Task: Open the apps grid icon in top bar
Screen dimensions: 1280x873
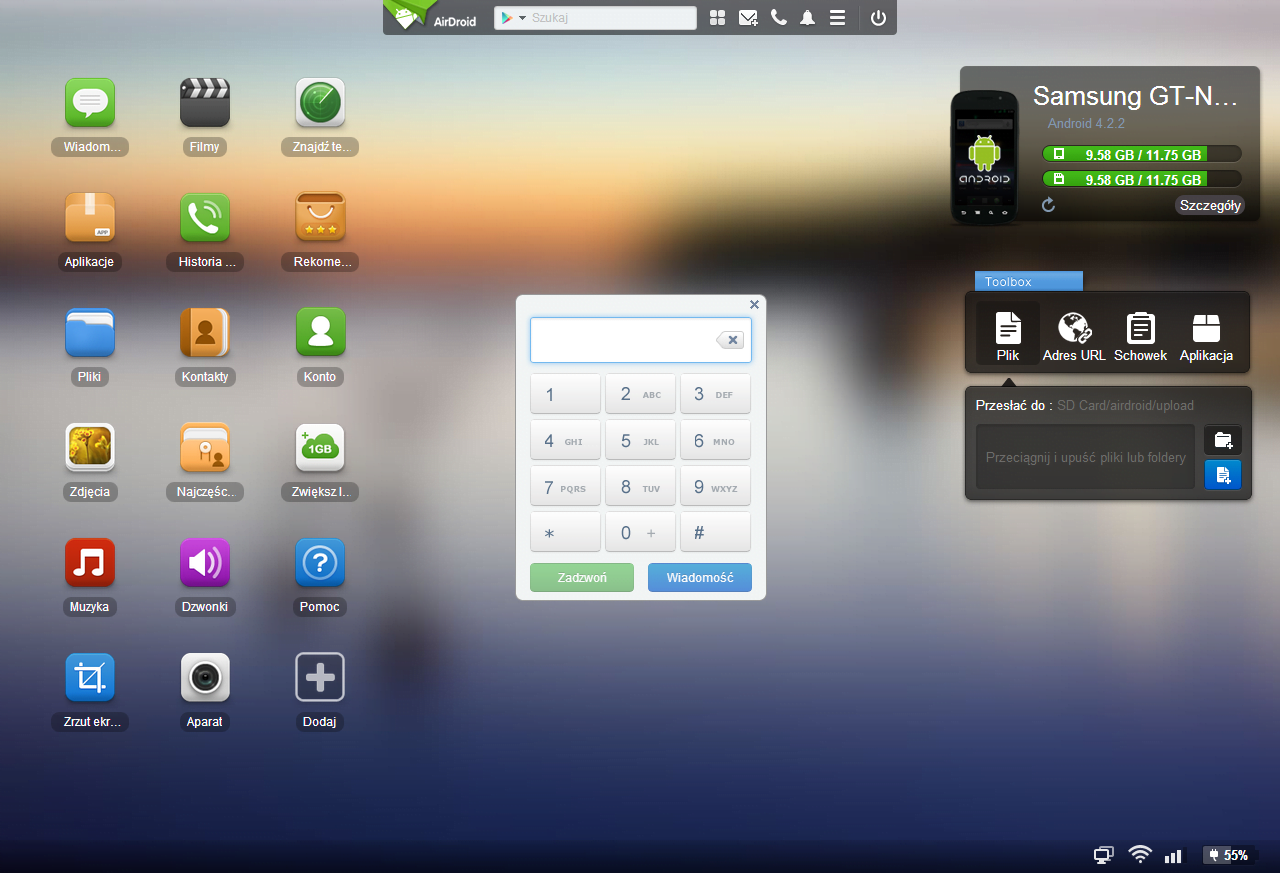Action: pos(717,18)
